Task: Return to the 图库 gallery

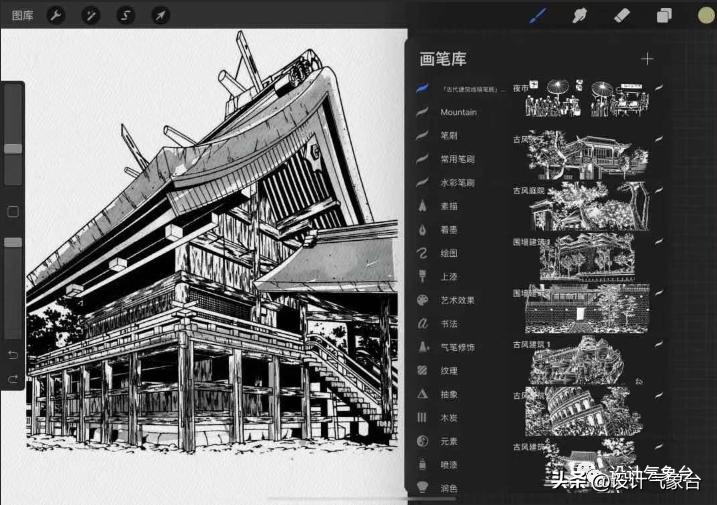Action: point(23,16)
